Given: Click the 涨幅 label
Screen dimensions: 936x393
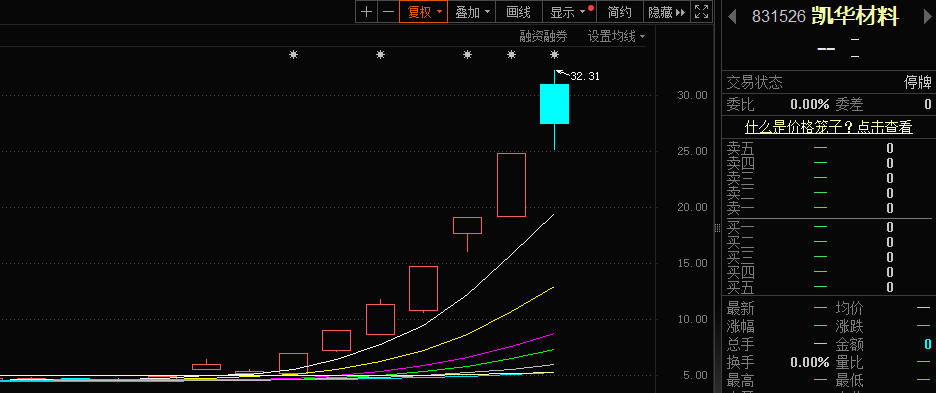Looking at the screenshot, I should click(x=740, y=327).
